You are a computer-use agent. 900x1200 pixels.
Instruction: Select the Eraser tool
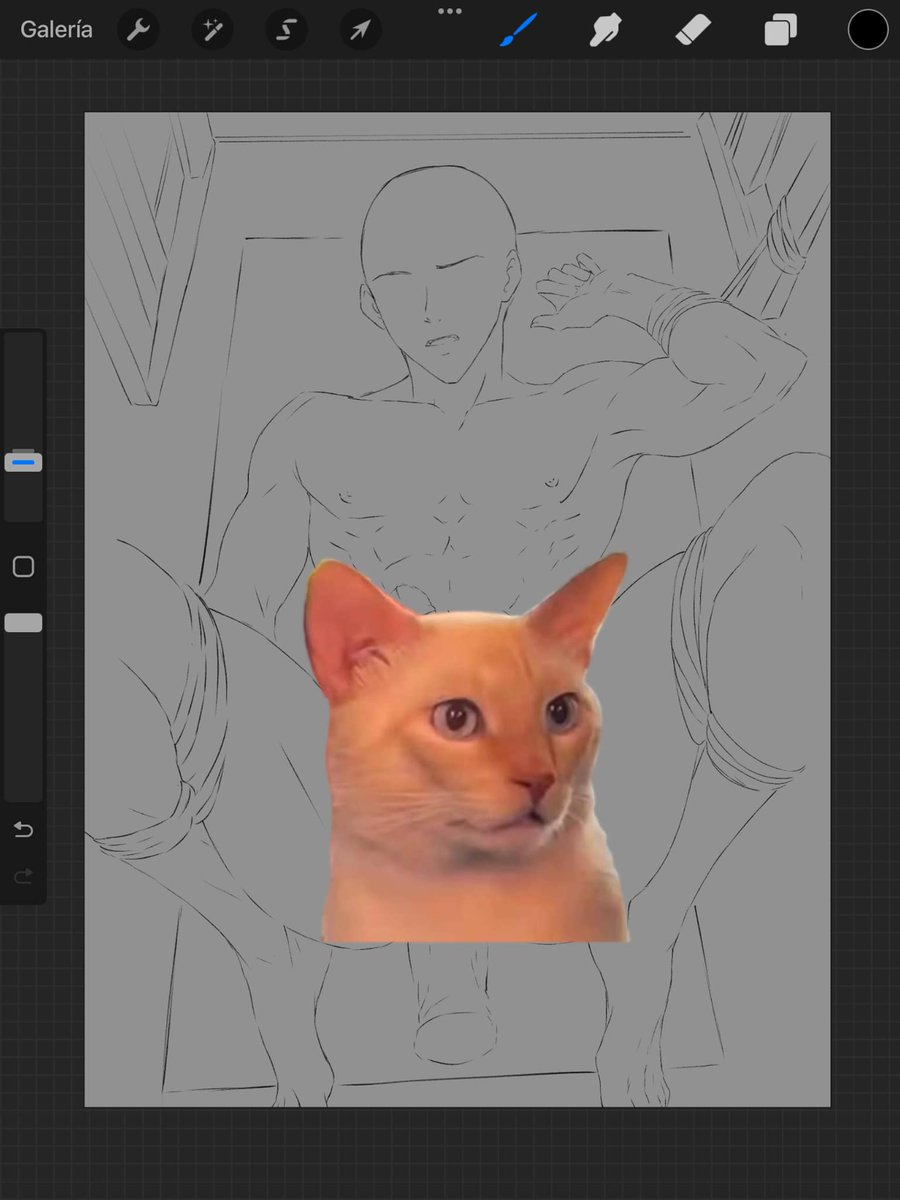[x=692, y=30]
